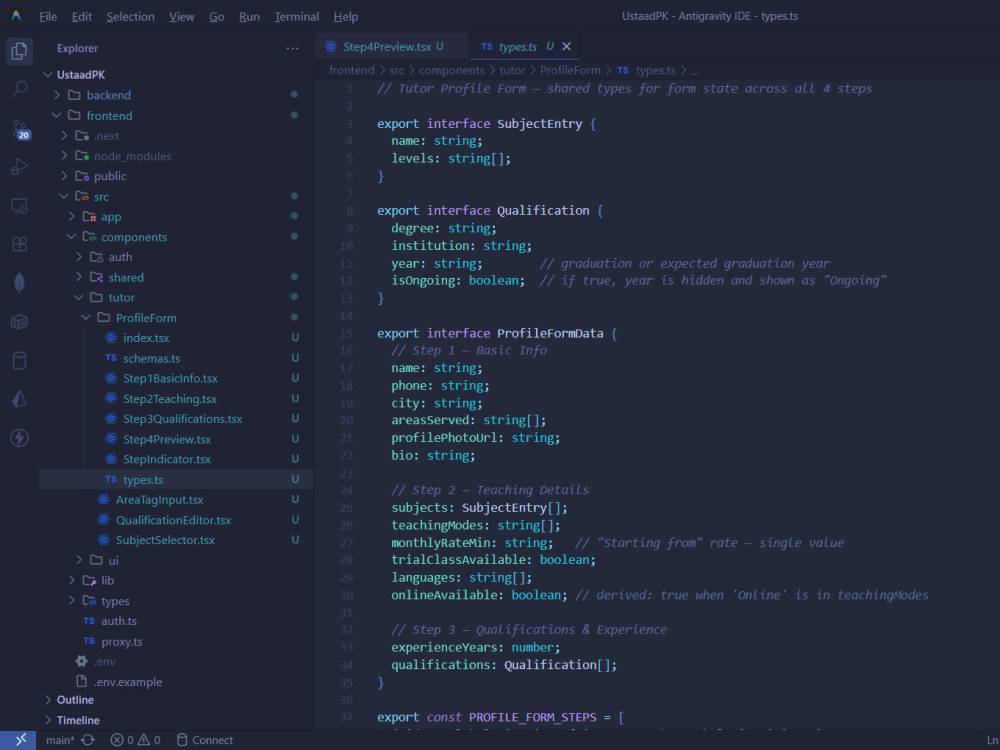
Task: Open the Search view in the activity bar
Action: (x=19, y=89)
